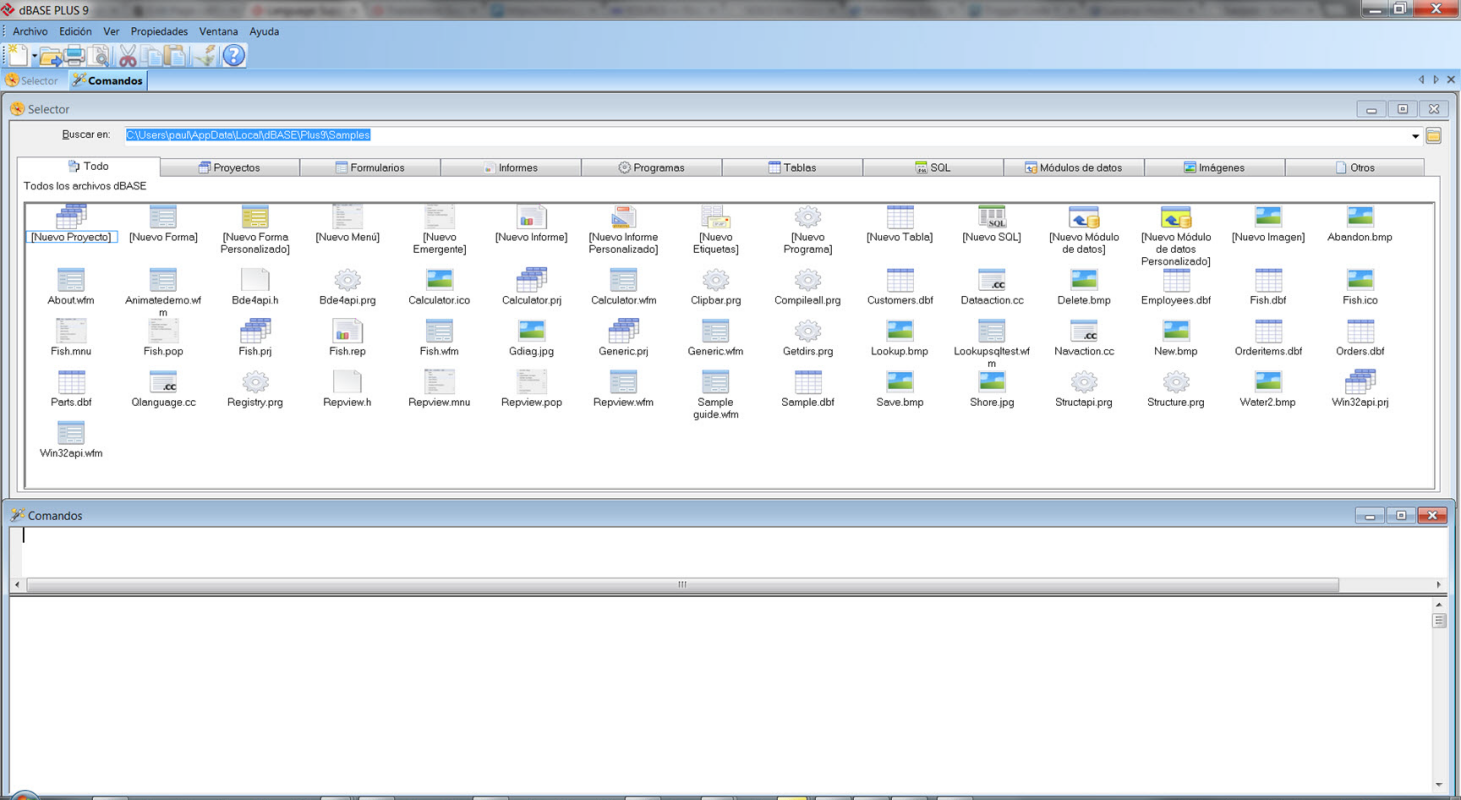Select the SQL tab
This screenshot has width=1461, height=800.
pos(933,168)
